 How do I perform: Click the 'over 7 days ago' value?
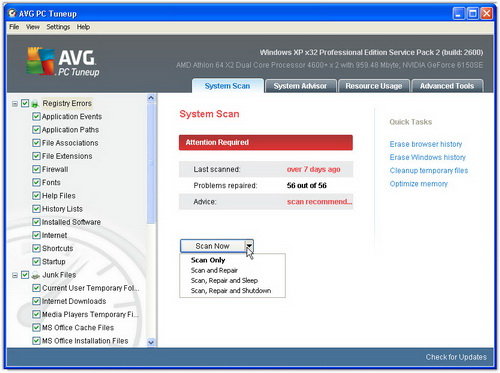pyautogui.click(x=313, y=169)
